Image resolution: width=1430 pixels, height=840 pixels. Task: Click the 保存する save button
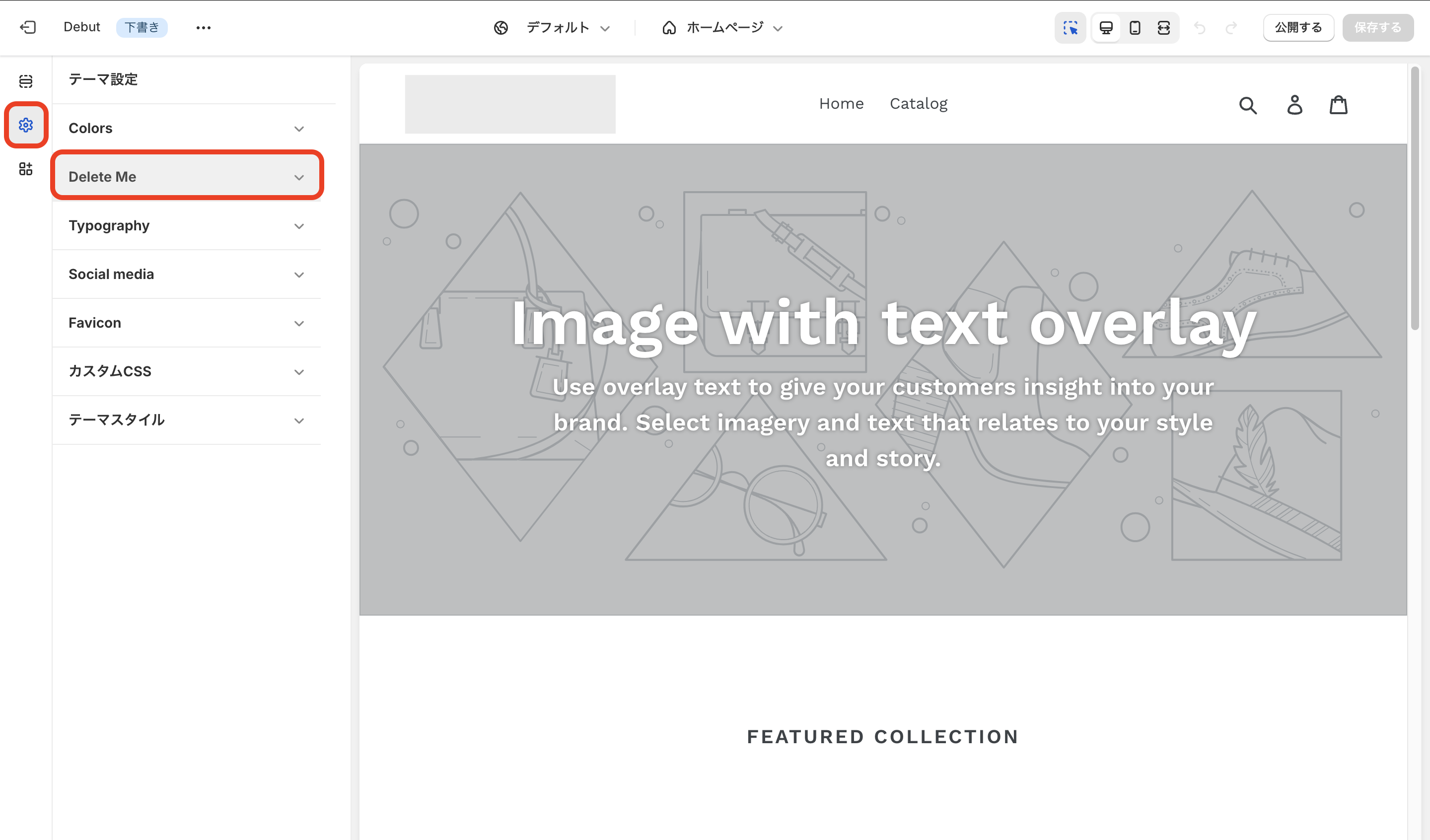click(1377, 28)
